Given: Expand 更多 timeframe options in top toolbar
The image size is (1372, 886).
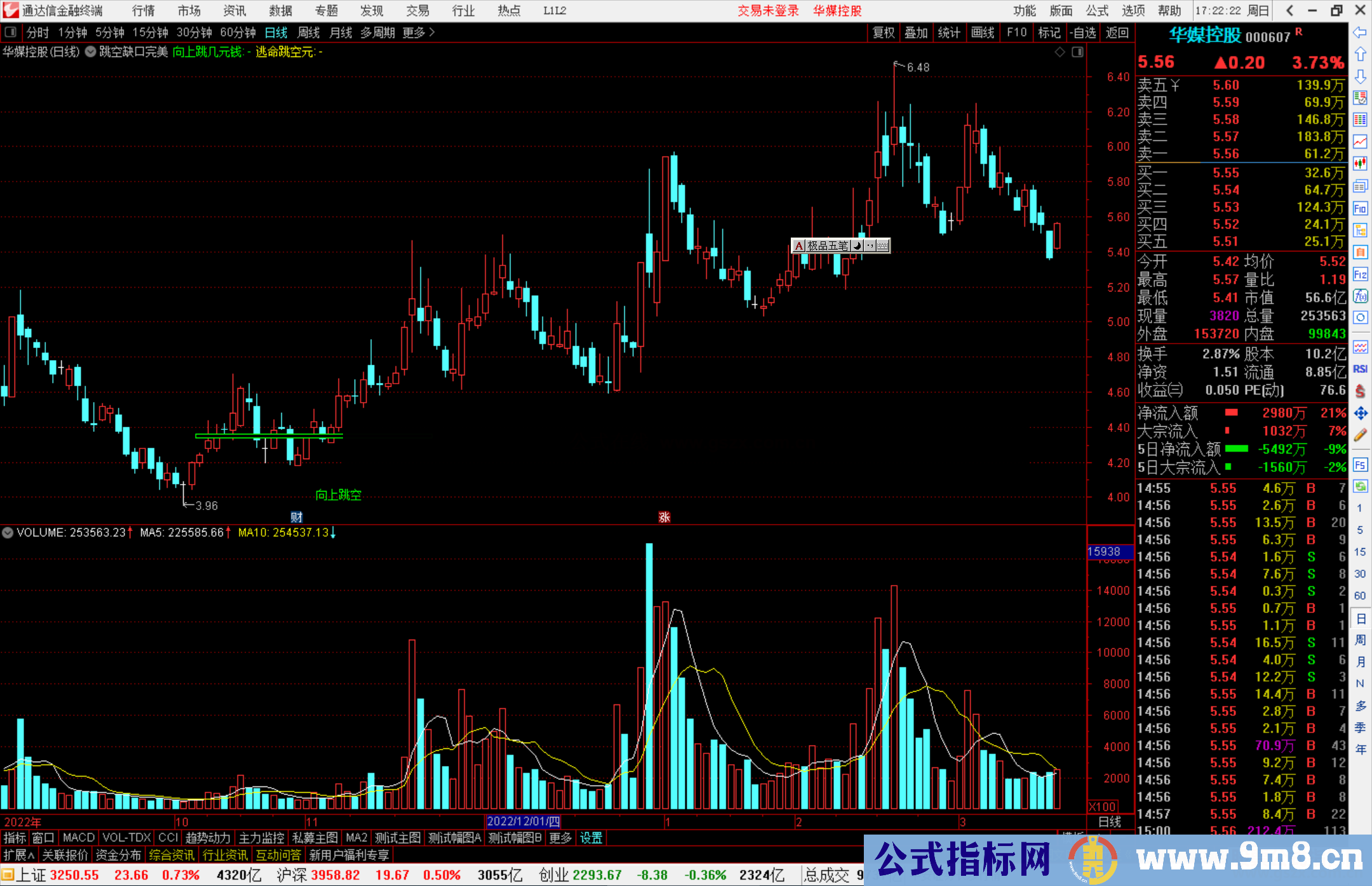Looking at the screenshot, I should (419, 32).
